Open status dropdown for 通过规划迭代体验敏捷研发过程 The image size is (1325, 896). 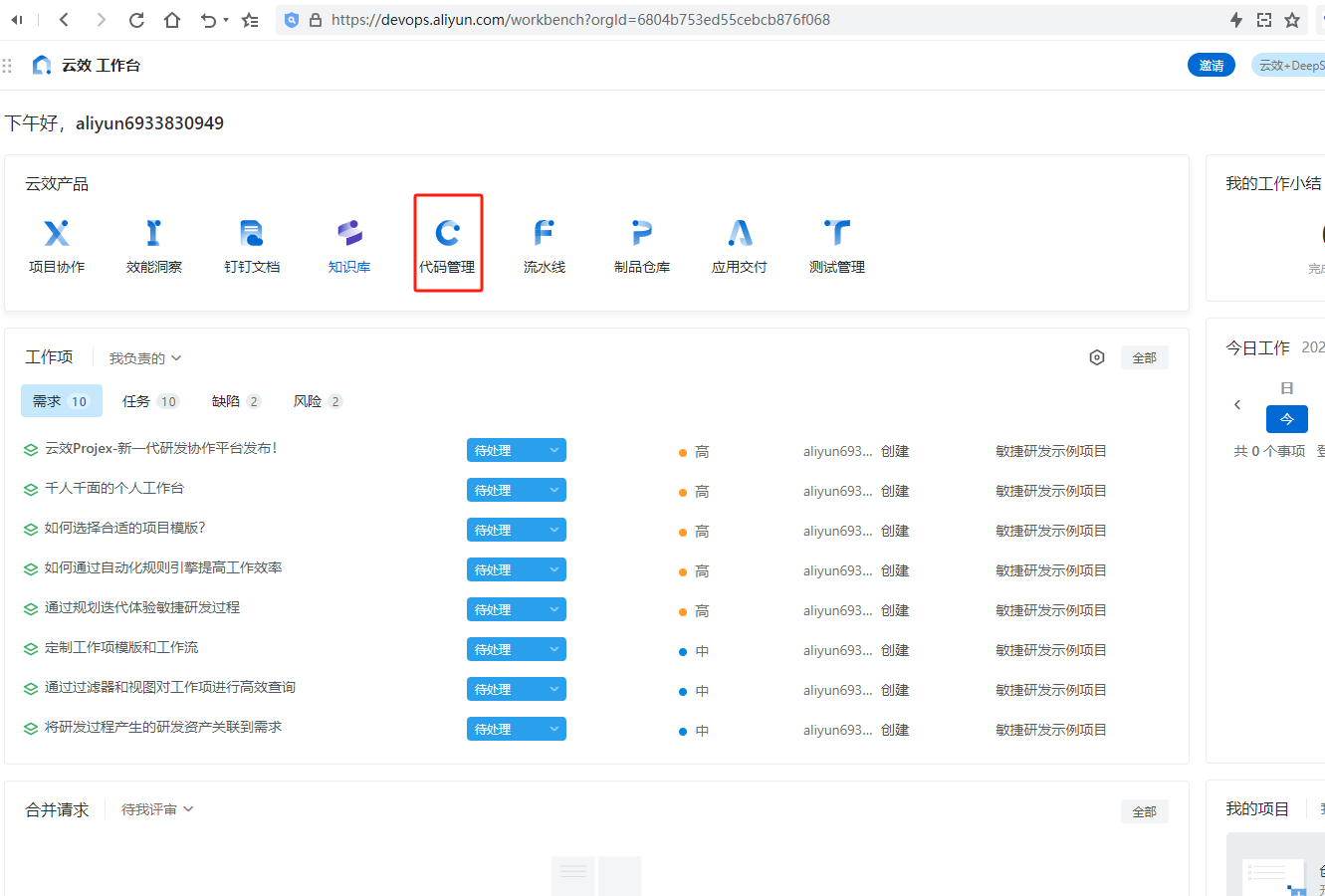516,609
